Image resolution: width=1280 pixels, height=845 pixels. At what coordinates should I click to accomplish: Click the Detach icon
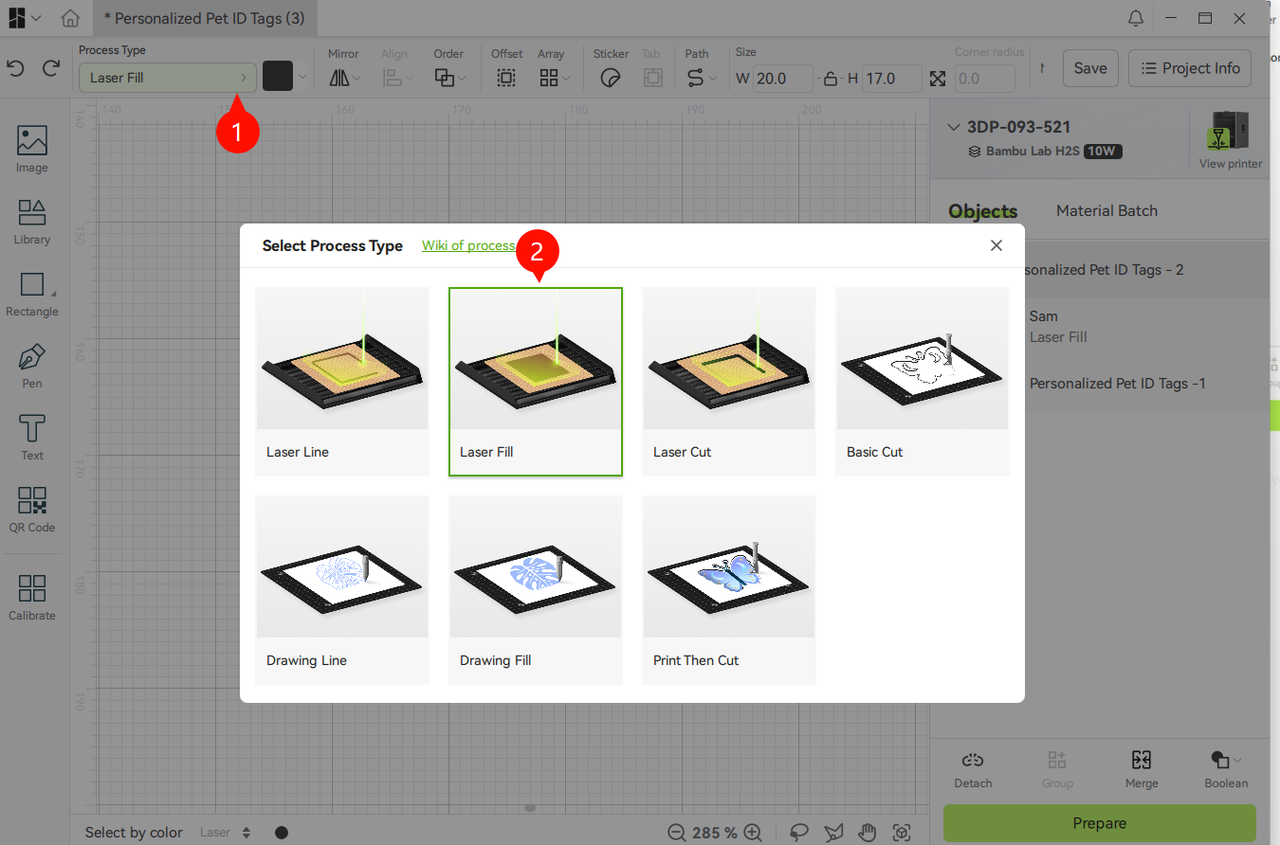point(973,761)
